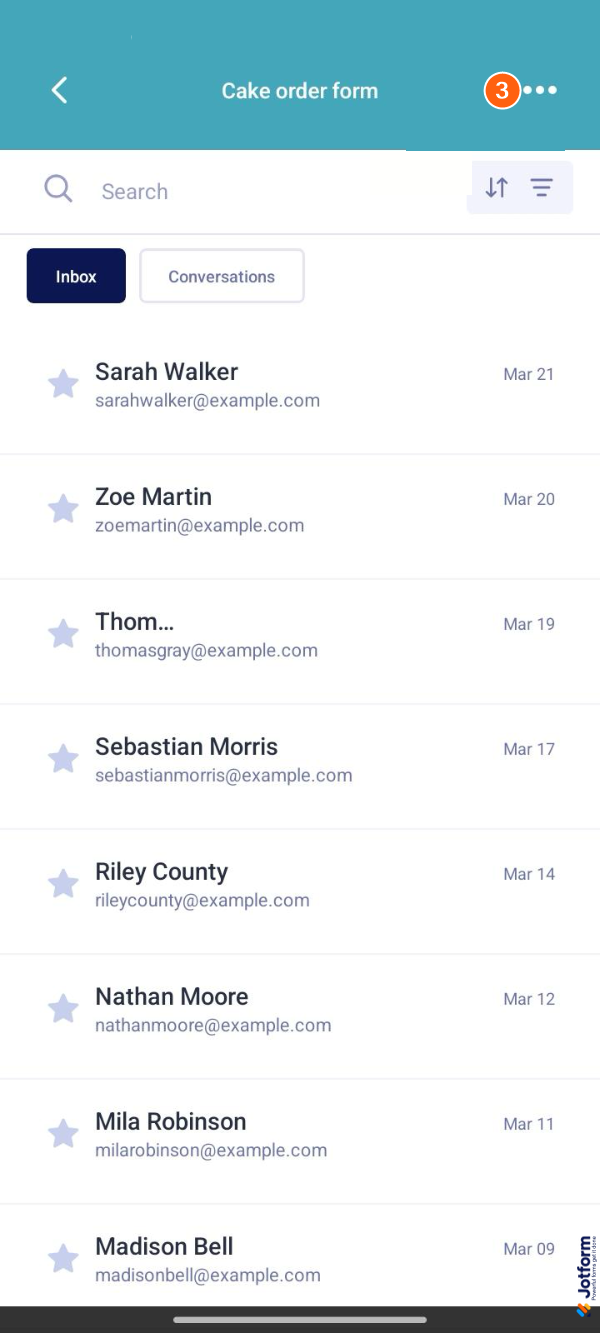
Task: Switch to the Conversations tab
Action: pos(221,276)
